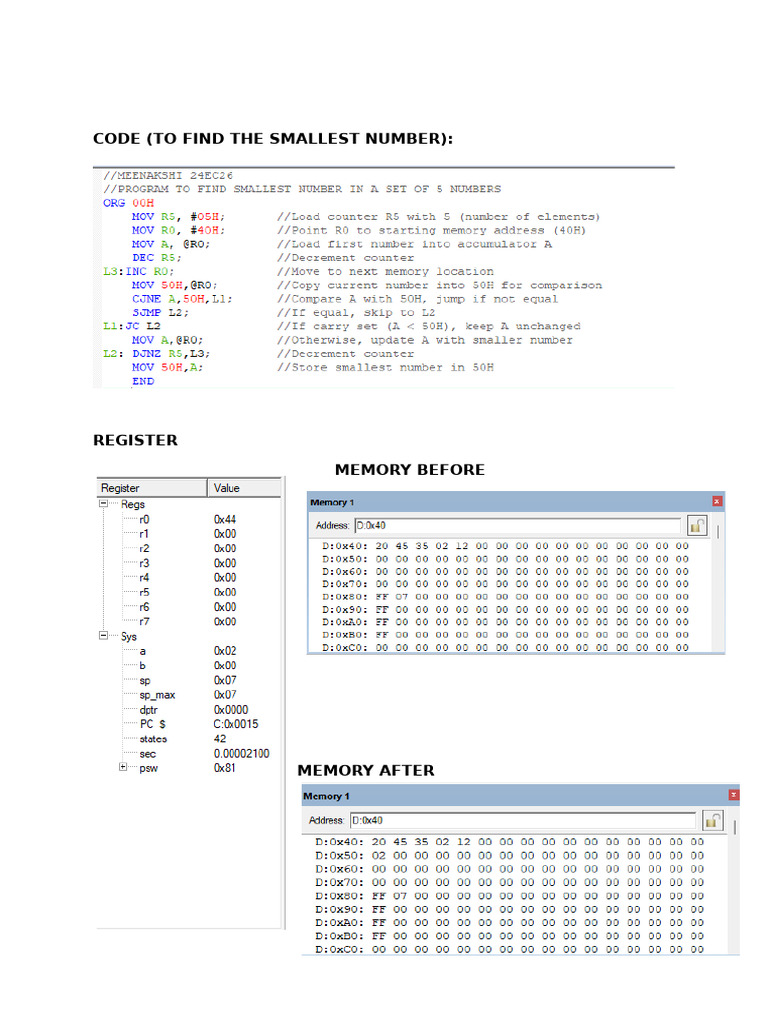Close the Memory Before window with red X
The height and width of the screenshot is (1024, 768).
pos(717,502)
